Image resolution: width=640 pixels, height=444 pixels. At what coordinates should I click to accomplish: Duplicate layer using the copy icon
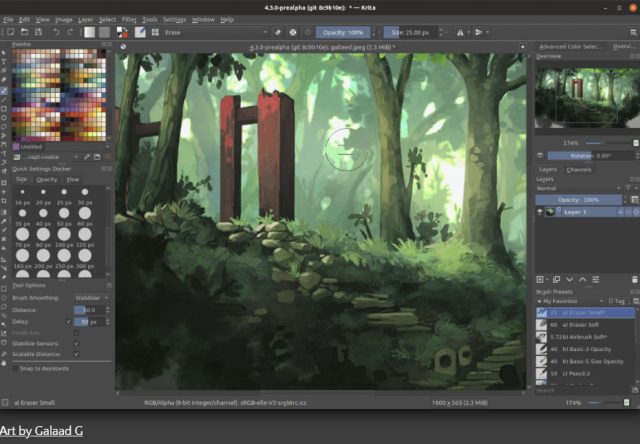coord(556,280)
